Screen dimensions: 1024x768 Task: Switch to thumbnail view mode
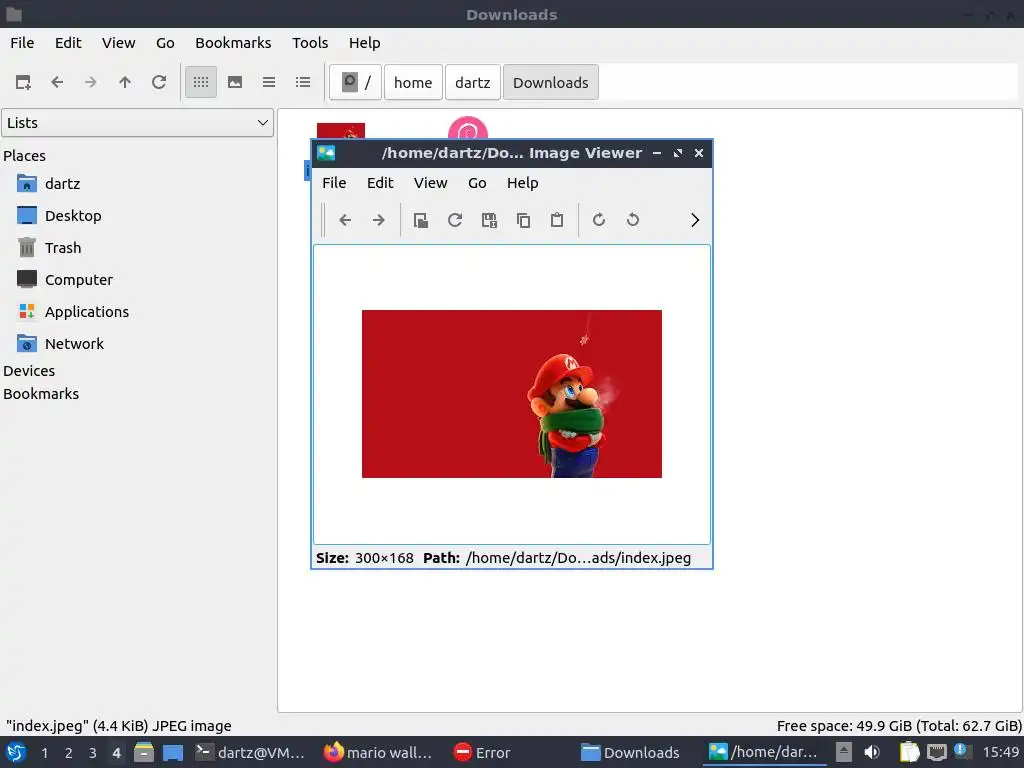(235, 82)
